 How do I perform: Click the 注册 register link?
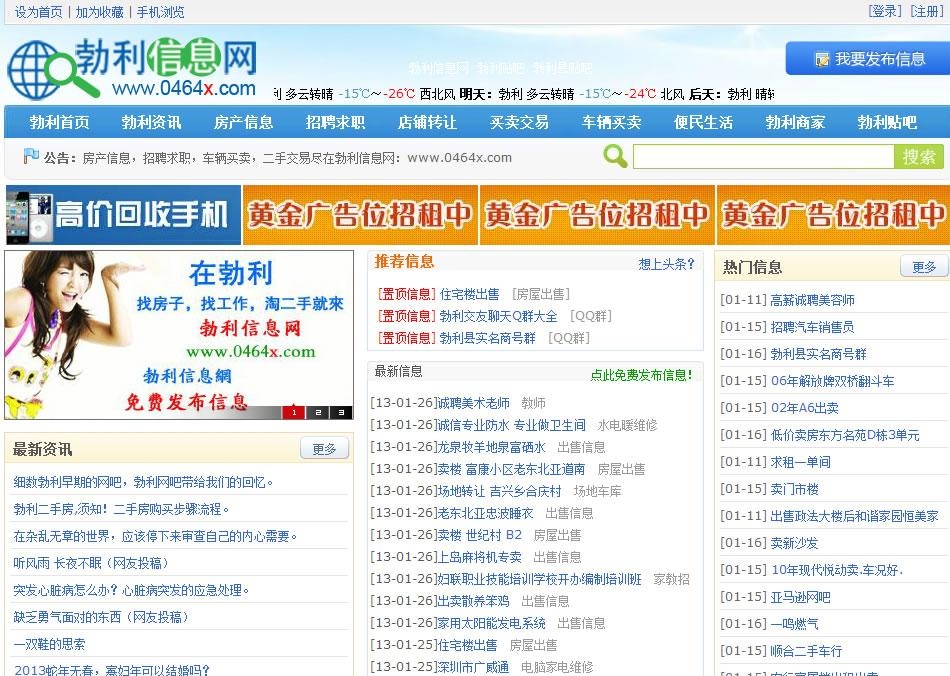tap(927, 11)
